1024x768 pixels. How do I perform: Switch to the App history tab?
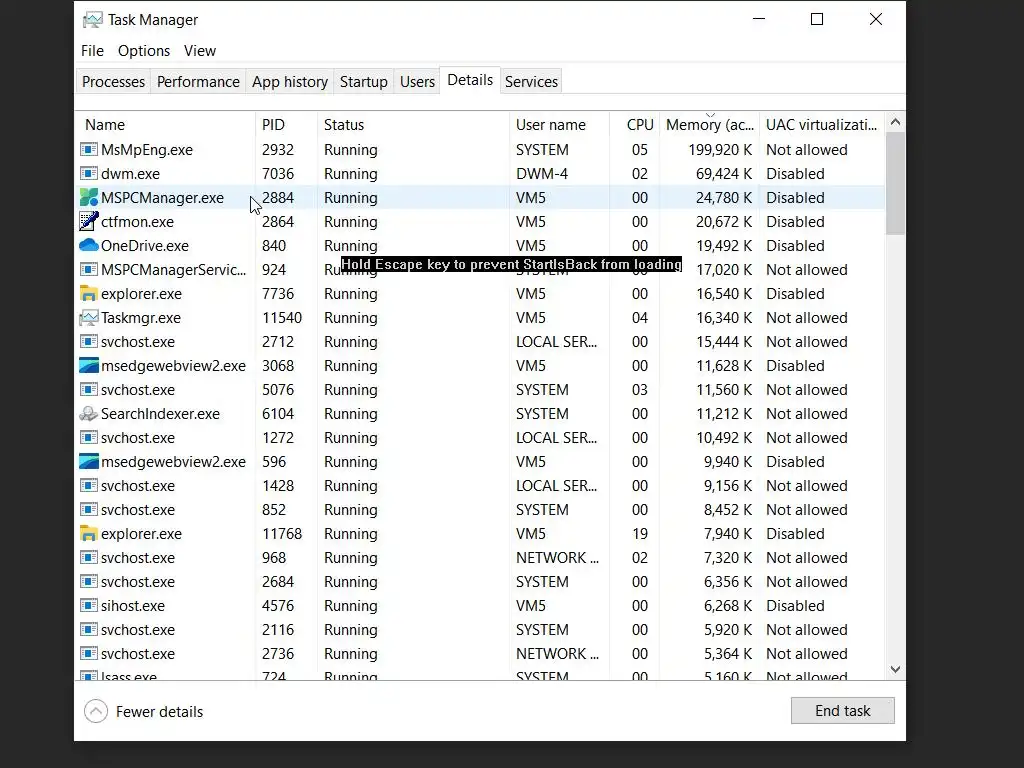[x=290, y=82]
